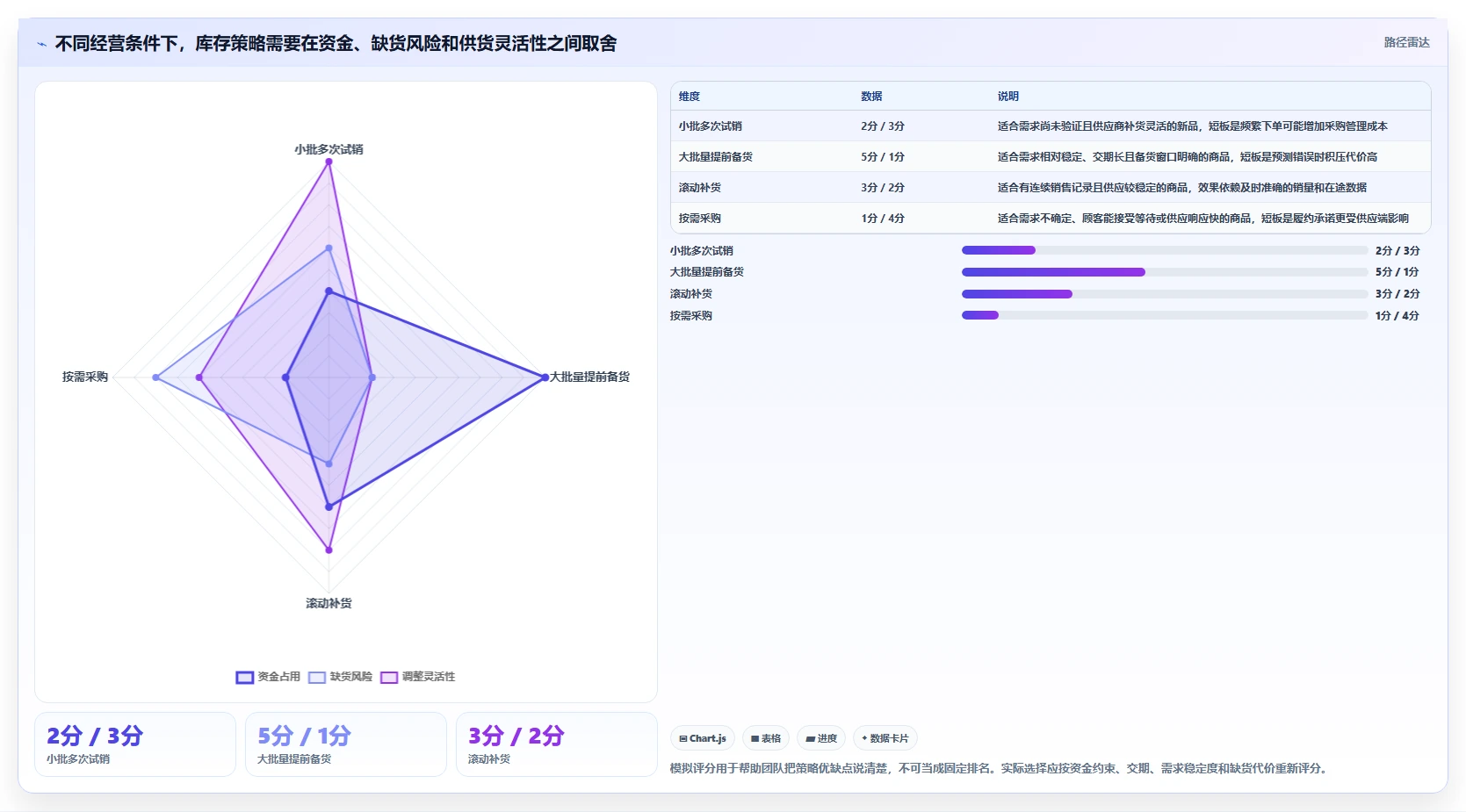The width and height of the screenshot is (1466, 812).
Task: Click radar data point at 小批多次试销 peak
Action: click(329, 162)
